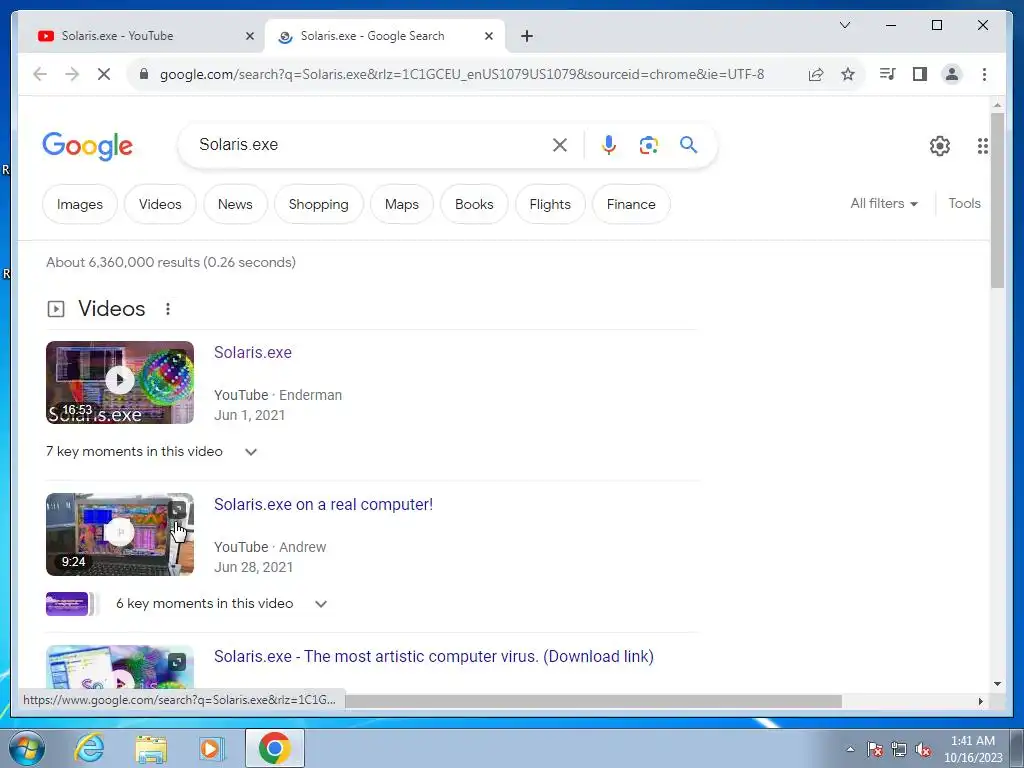Select Solaris.exe - Google Search tab
This screenshot has width=1024, height=768.
(385, 36)
